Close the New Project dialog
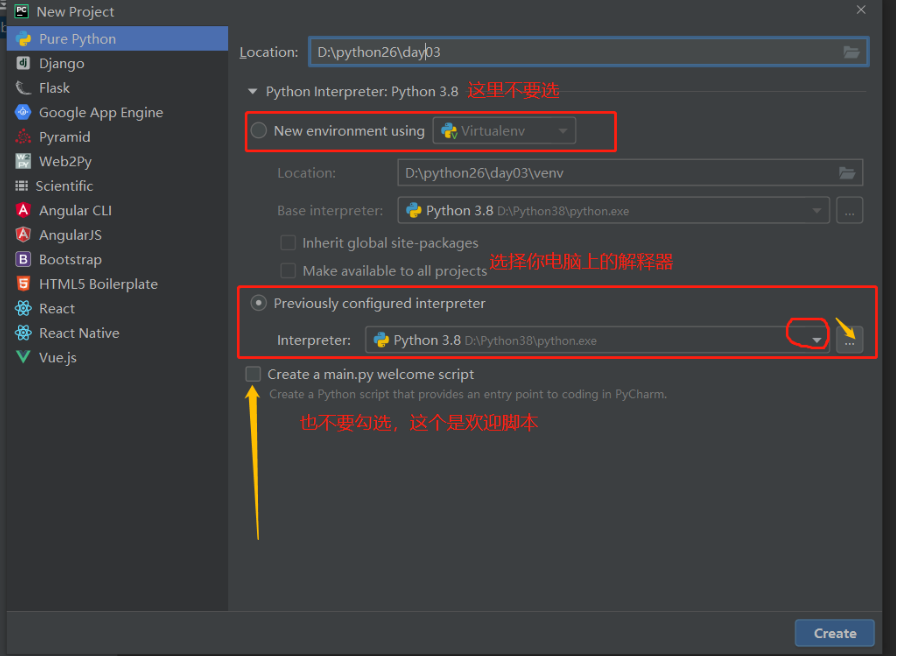The width and height of the screenshot is (898, 656). 861,10
